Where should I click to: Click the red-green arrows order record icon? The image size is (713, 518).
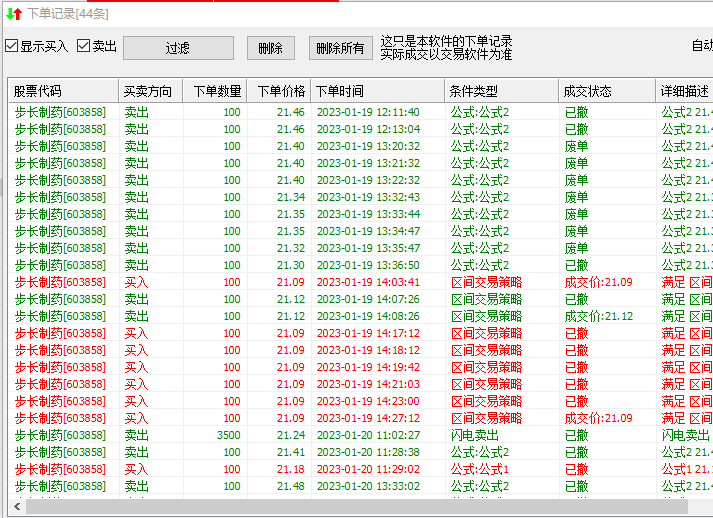(x=13, y=13)
